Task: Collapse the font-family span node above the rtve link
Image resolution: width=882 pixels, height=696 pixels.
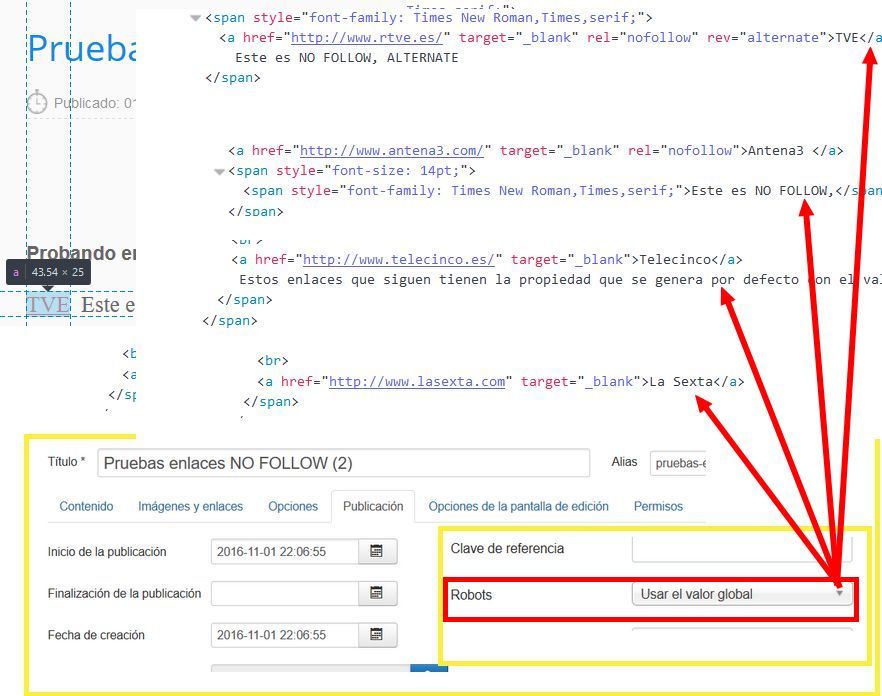Action: pyautogui.click(x=196, y=18)
